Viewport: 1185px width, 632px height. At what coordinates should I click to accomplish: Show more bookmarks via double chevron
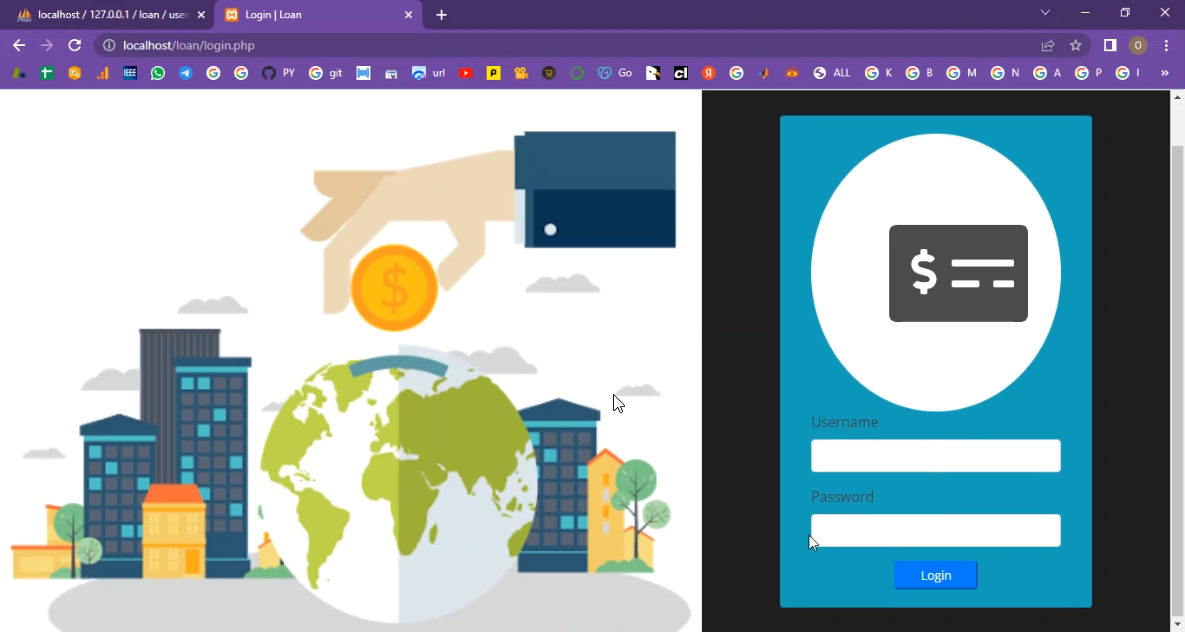(x=1165, y=73)
